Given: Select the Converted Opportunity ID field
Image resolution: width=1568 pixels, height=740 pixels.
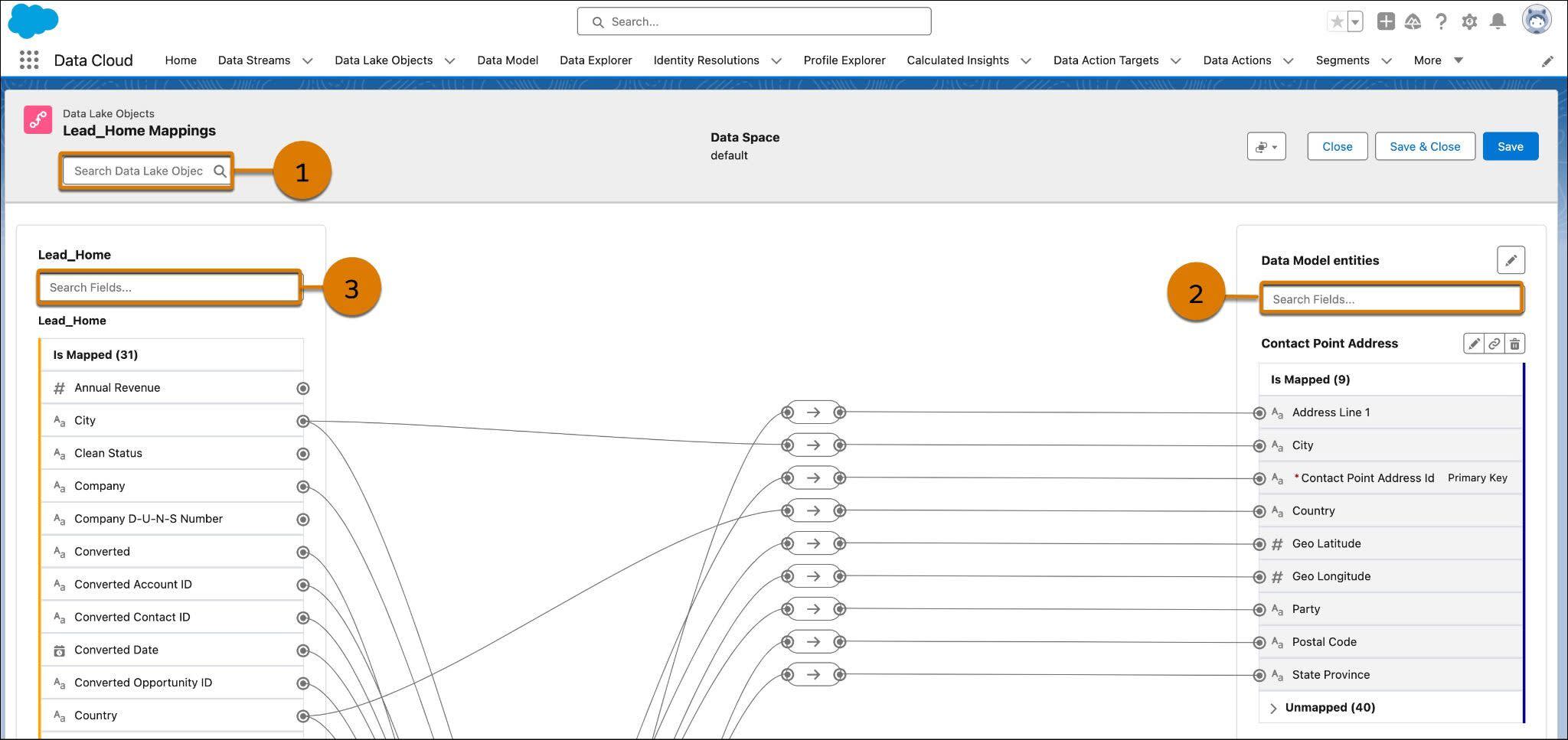Looking at the screenshot, I should (172, 683).
